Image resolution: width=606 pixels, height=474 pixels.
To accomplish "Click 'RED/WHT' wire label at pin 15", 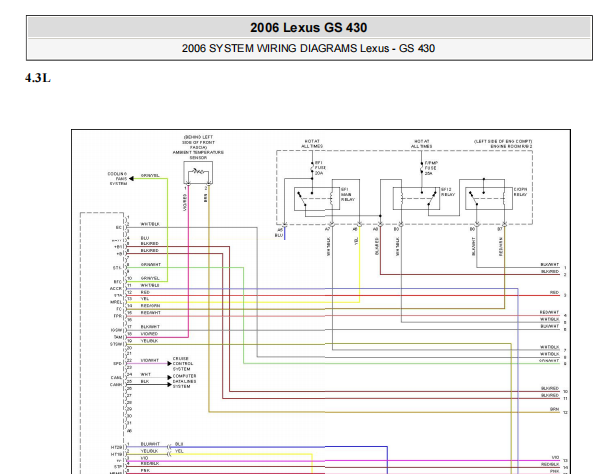I will 151,313.
